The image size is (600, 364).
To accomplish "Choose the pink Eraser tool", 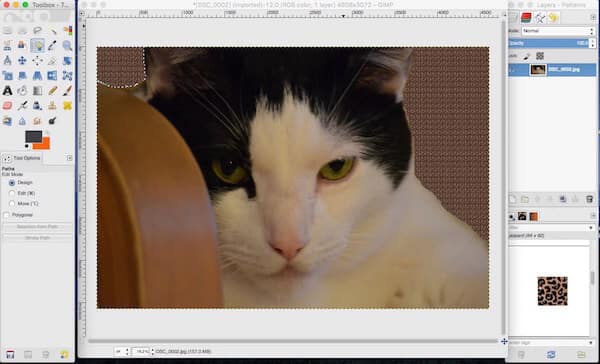I will 7,106.
